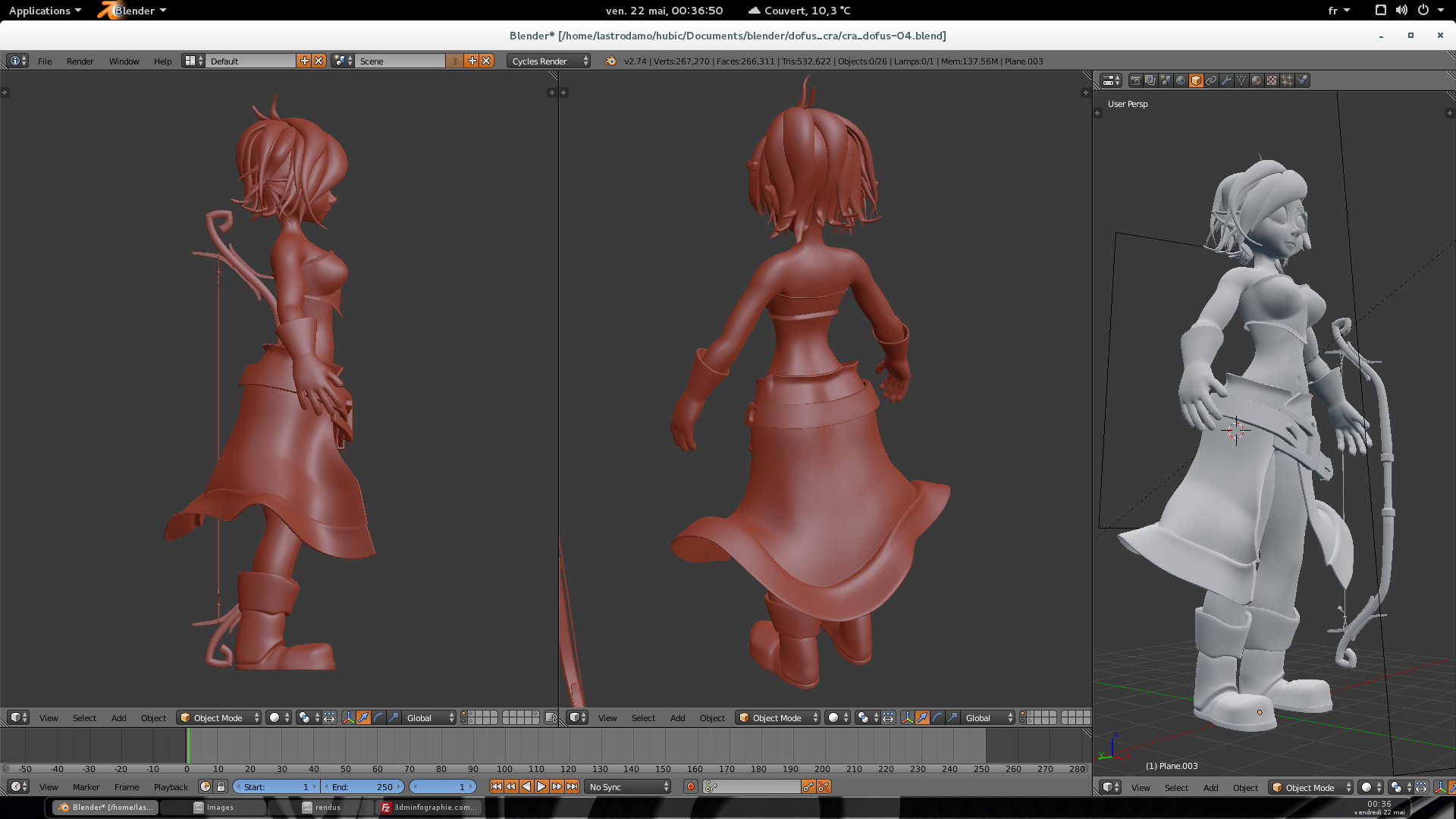Viewport: 1456px width, 819px height.
Task: Click insert keyframe key icon in timeline
Action: [x=808, y=787]
